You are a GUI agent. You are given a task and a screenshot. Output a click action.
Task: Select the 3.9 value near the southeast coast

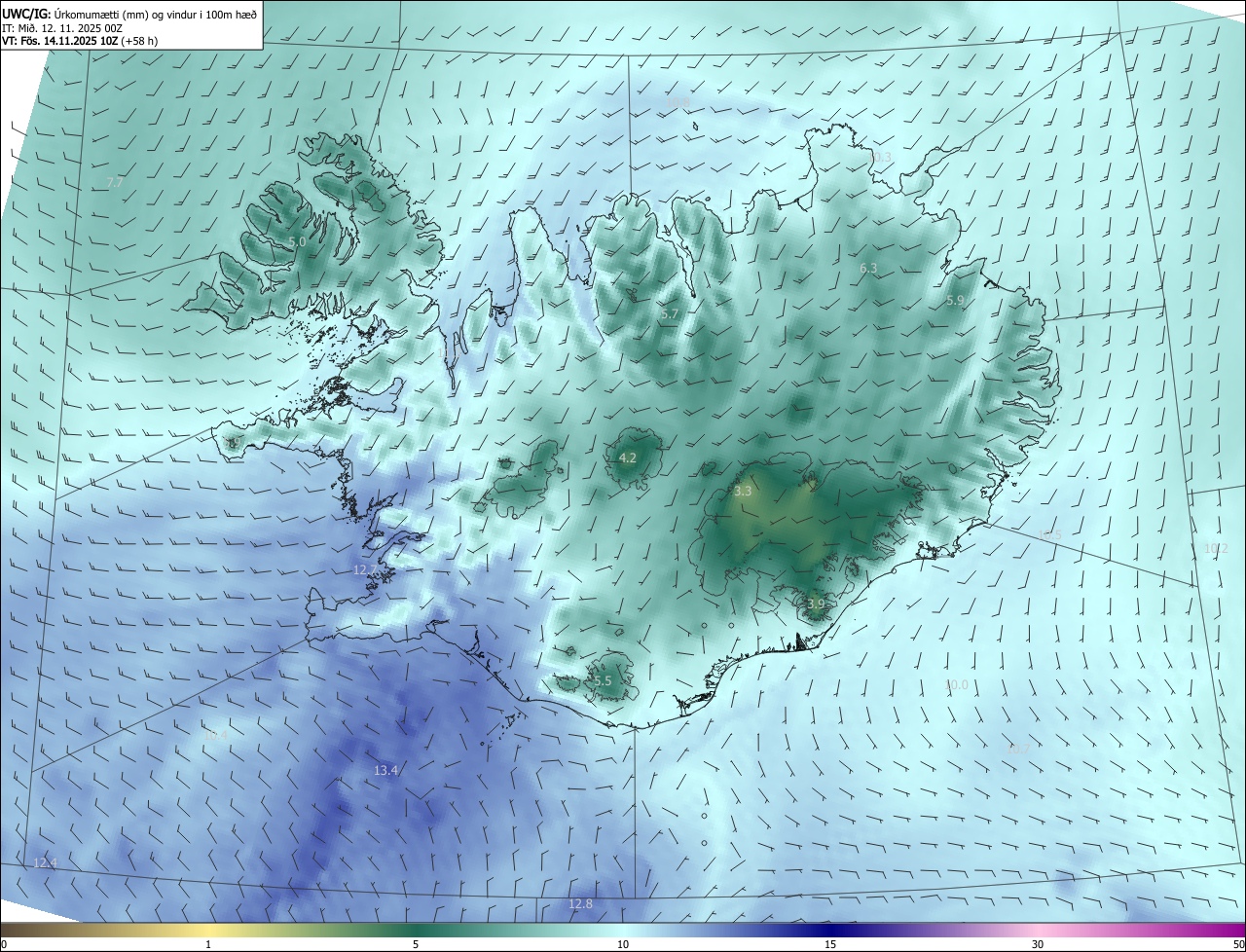point(816,604)
